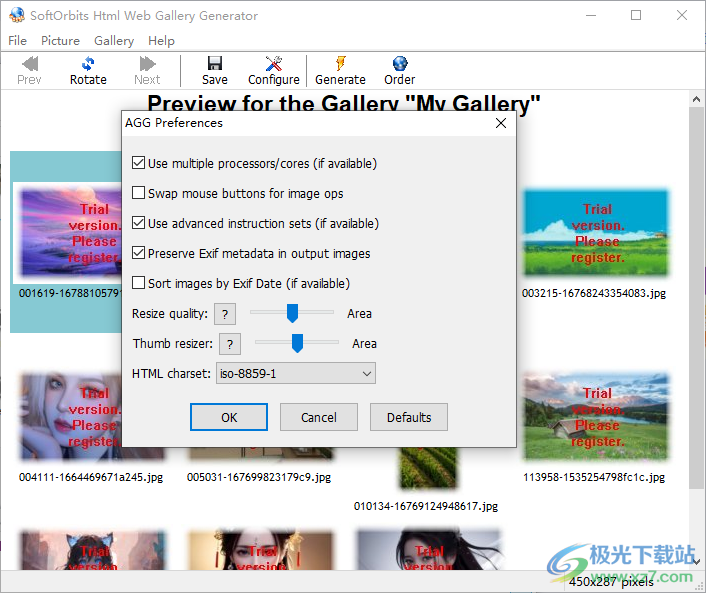Select thumbnail 113958-1535254798fc1c.jpg
The image size is (706, 593).
(596, 417)
